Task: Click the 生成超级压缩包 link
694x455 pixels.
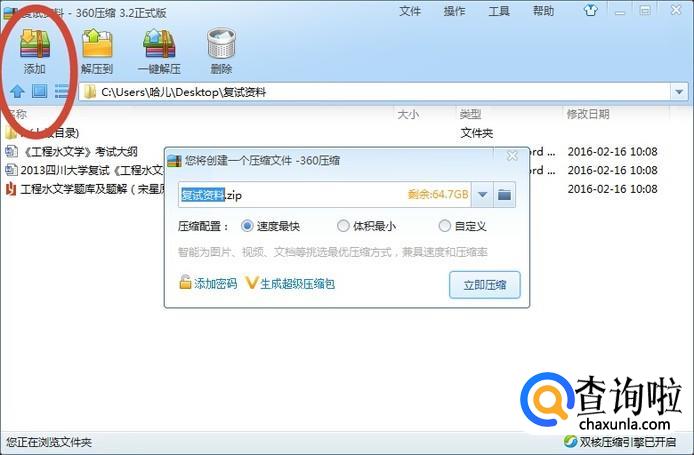Action: point(297,283)
